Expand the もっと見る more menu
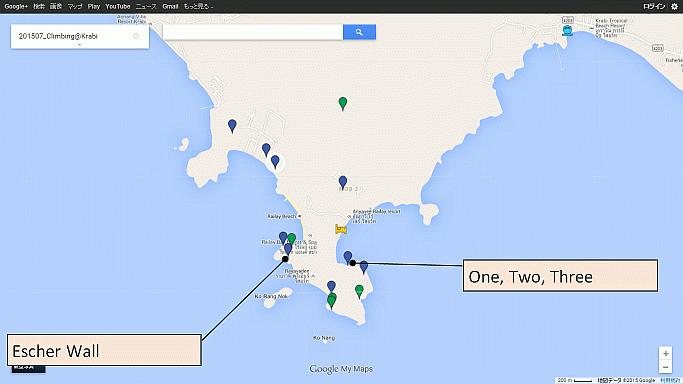This screenshot has height=384, width=683. pos(198,7)
